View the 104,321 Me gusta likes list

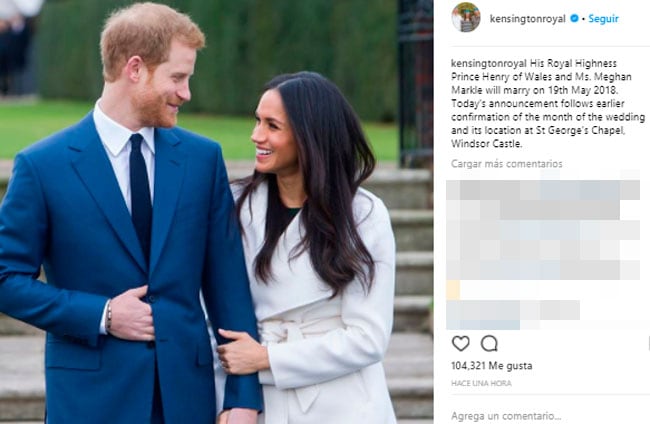pyautogui.click(x=492, y=366)
